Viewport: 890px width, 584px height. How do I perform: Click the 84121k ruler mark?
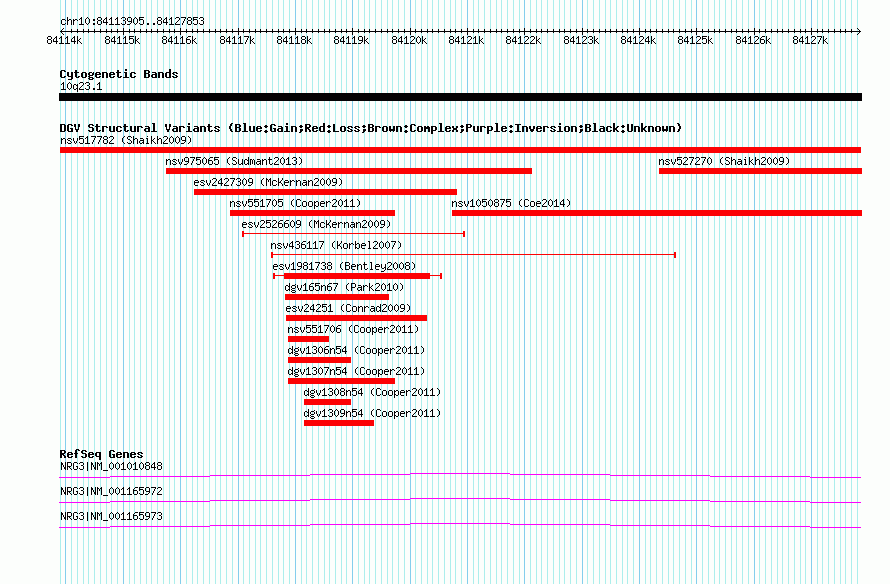[466, 40]
